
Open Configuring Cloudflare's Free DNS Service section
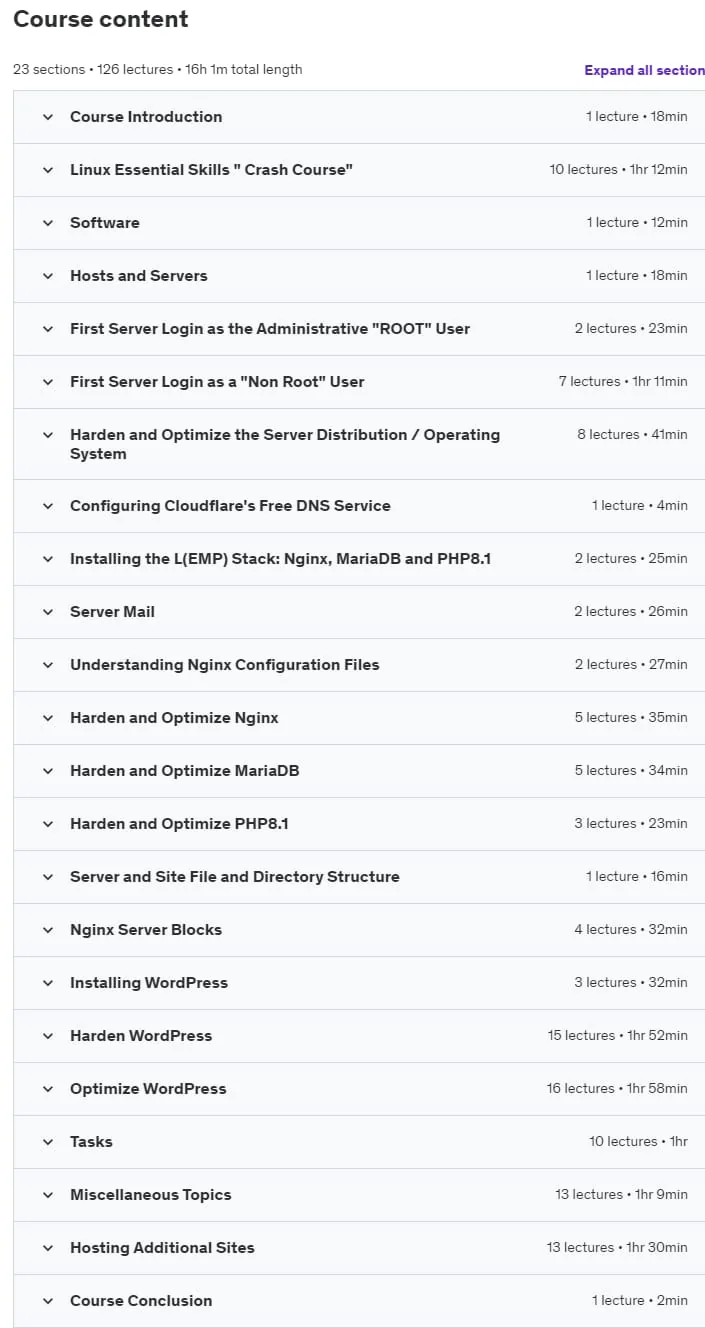[359, 506]
